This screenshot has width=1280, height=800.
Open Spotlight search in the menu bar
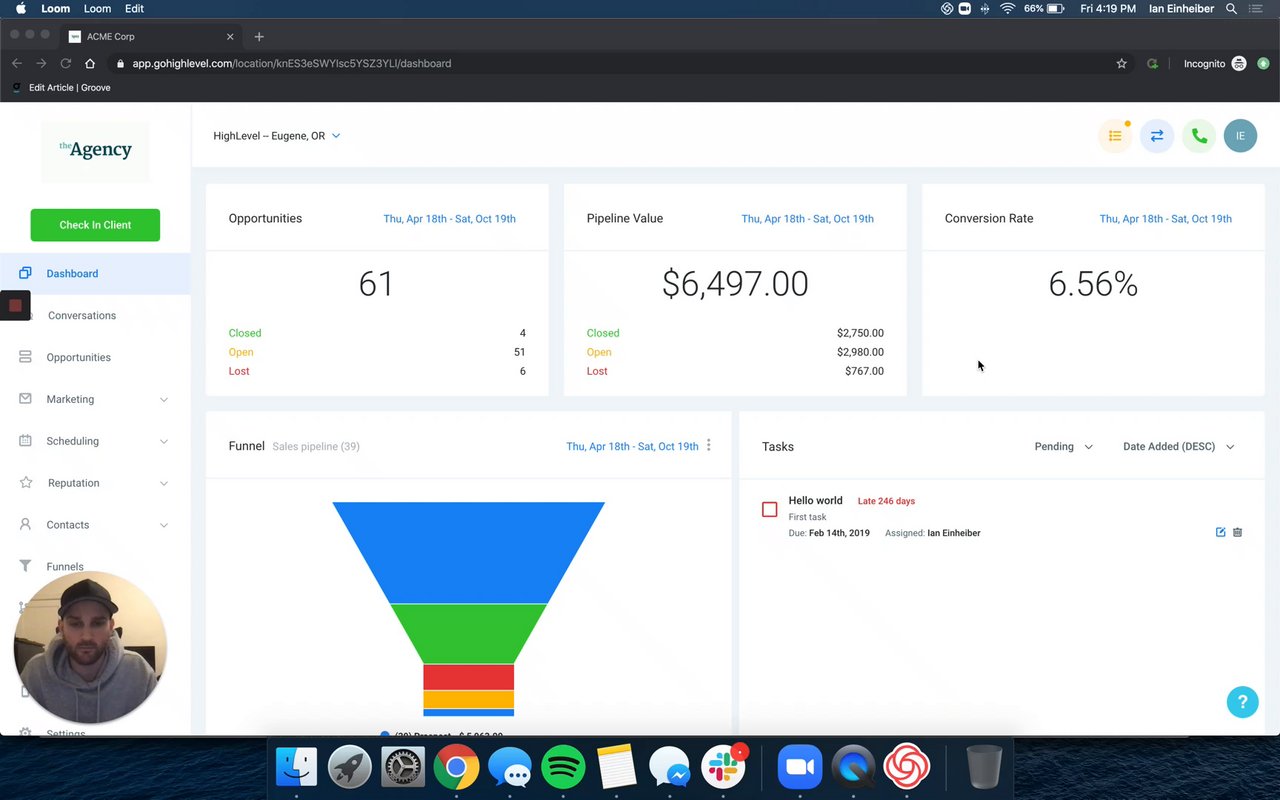(1231, 8)
